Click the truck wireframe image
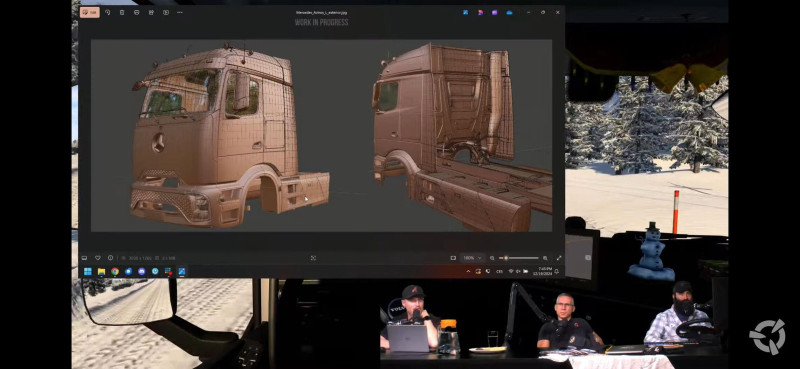This screenshot has height=369, width=800. click(x=321, y=136)
